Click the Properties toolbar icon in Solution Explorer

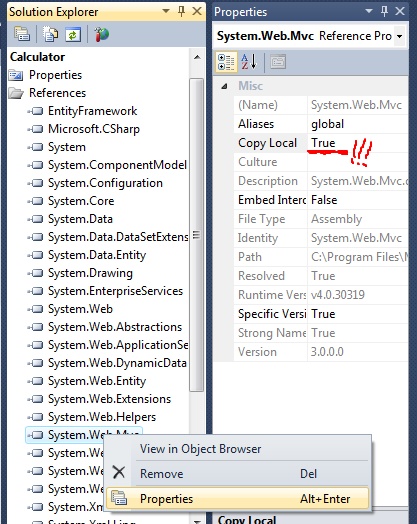tap(22, 34)
